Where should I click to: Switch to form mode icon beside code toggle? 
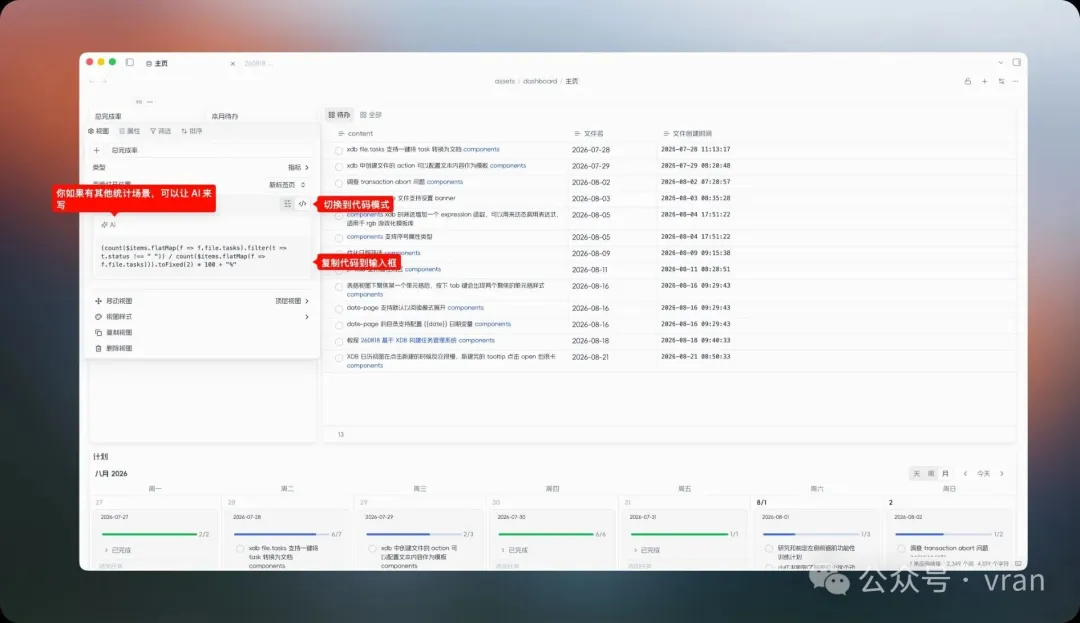(287, 204)
